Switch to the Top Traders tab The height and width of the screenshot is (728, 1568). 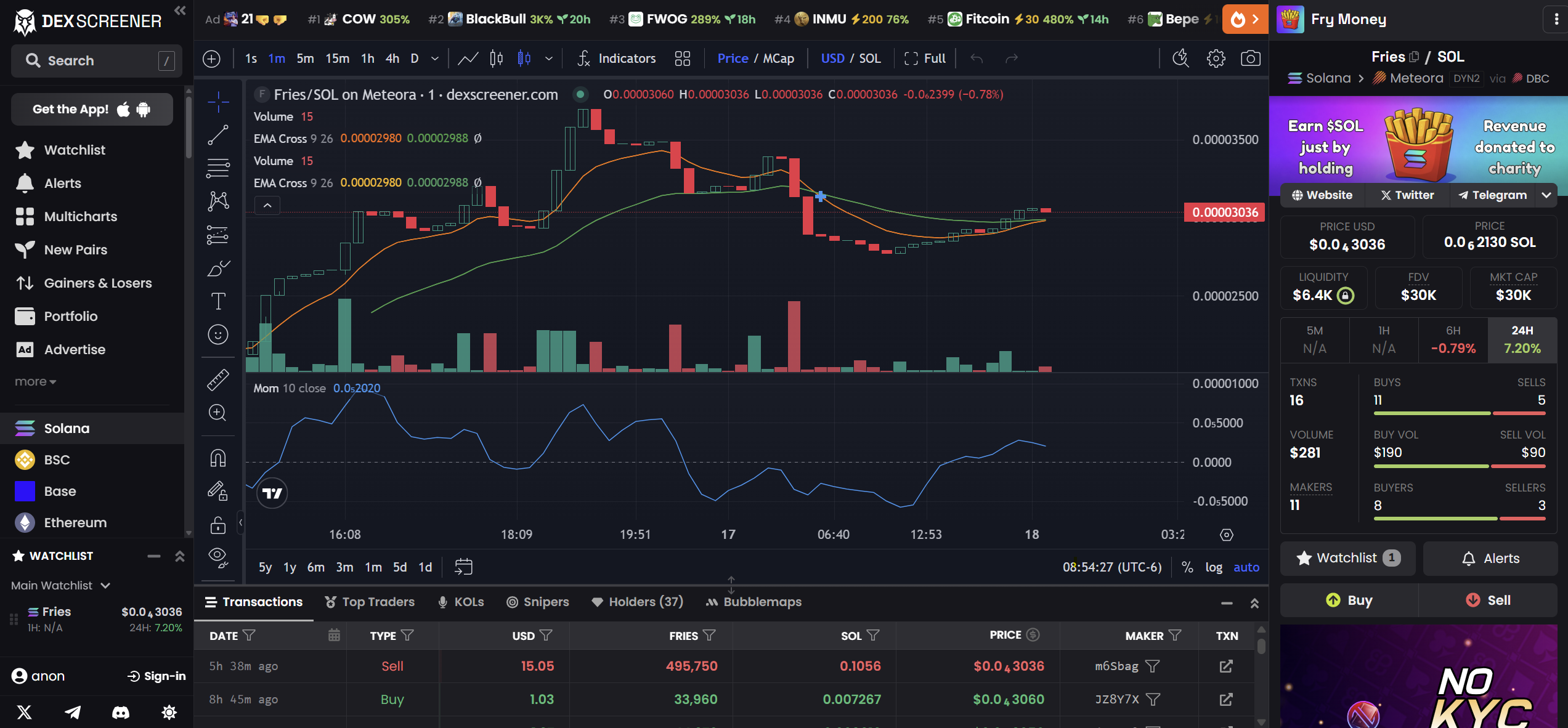coord(370,602)
